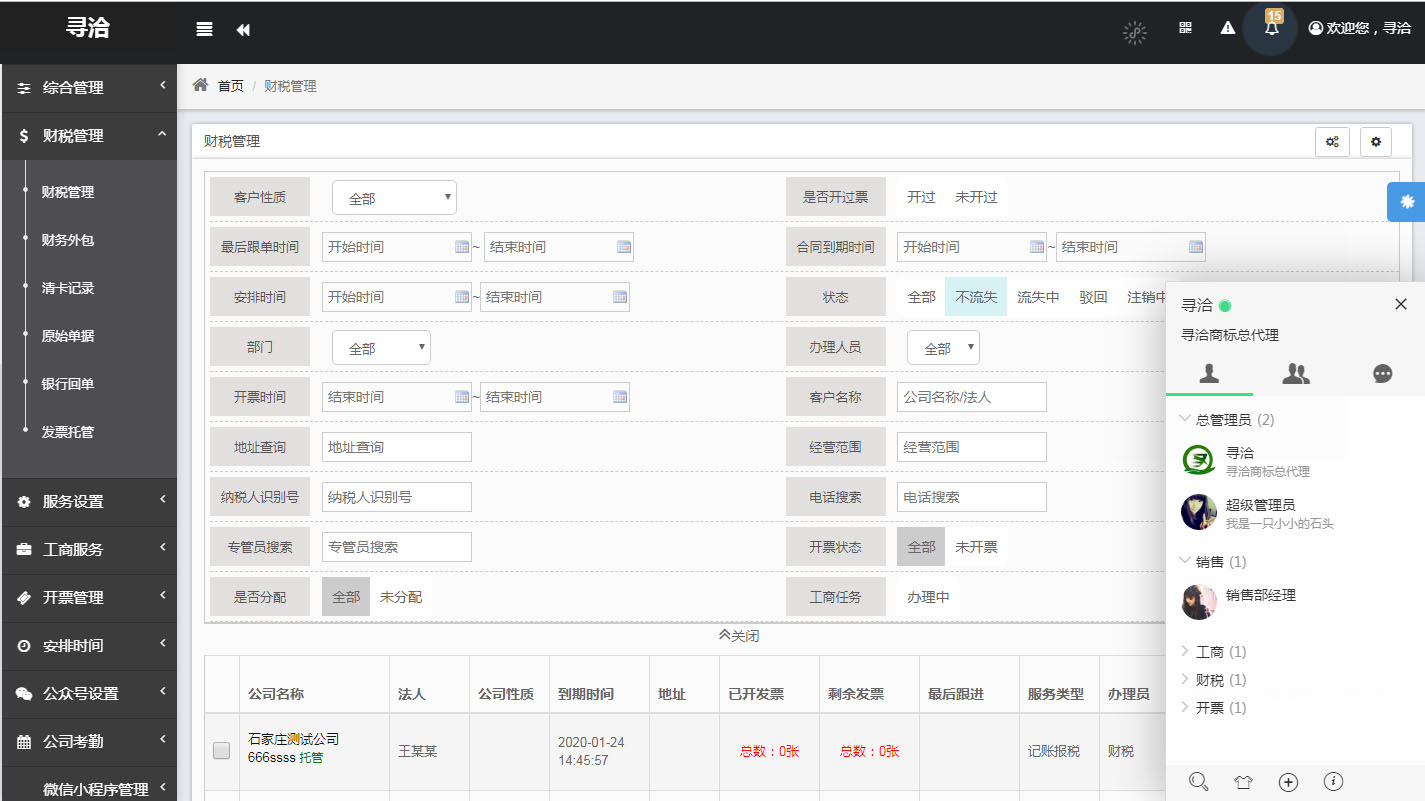Open the 客户性质 dropdown
1425x801 pixels.
(x=394, y=198)
